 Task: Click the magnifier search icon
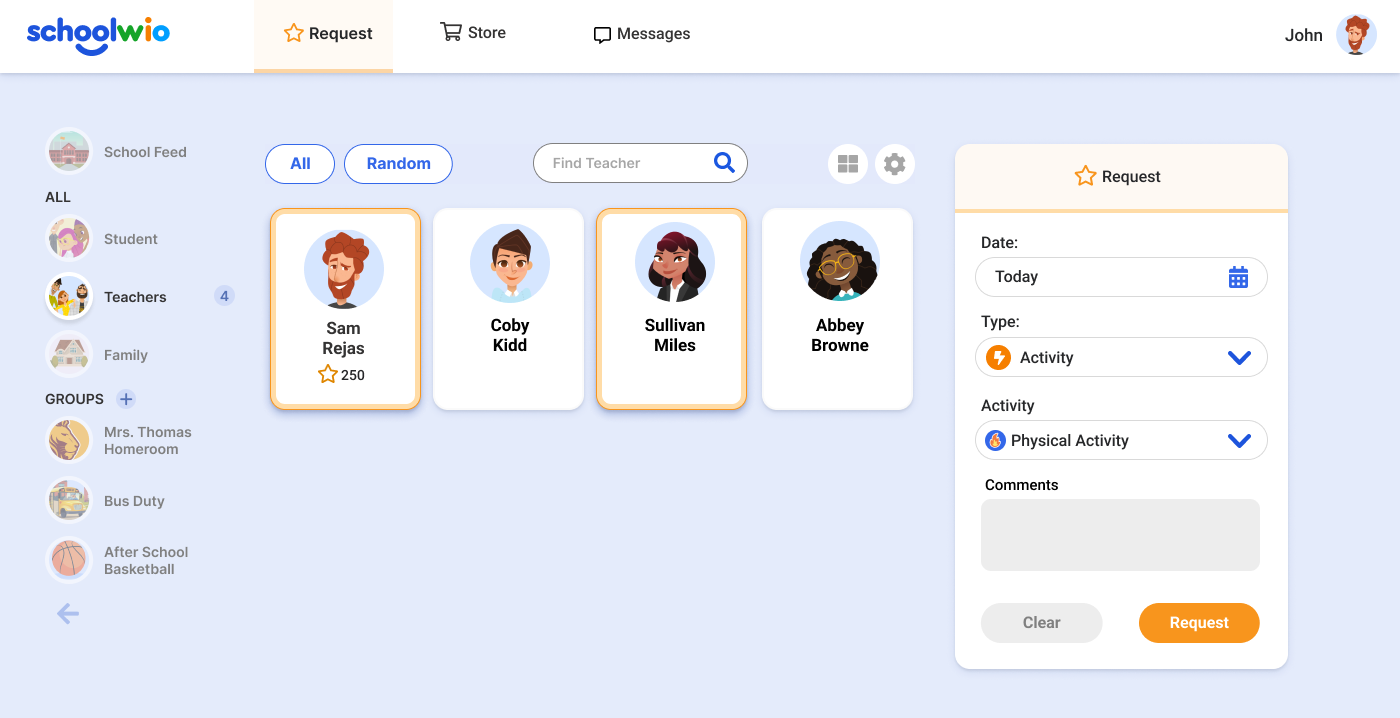tap(724, 163)
